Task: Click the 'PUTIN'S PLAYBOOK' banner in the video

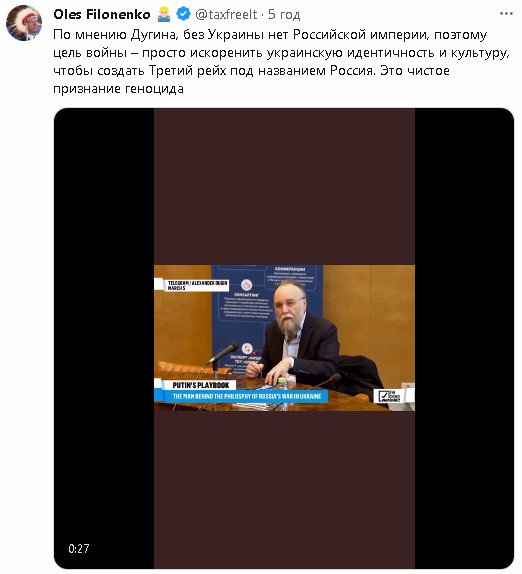Action: click(201, 385)
